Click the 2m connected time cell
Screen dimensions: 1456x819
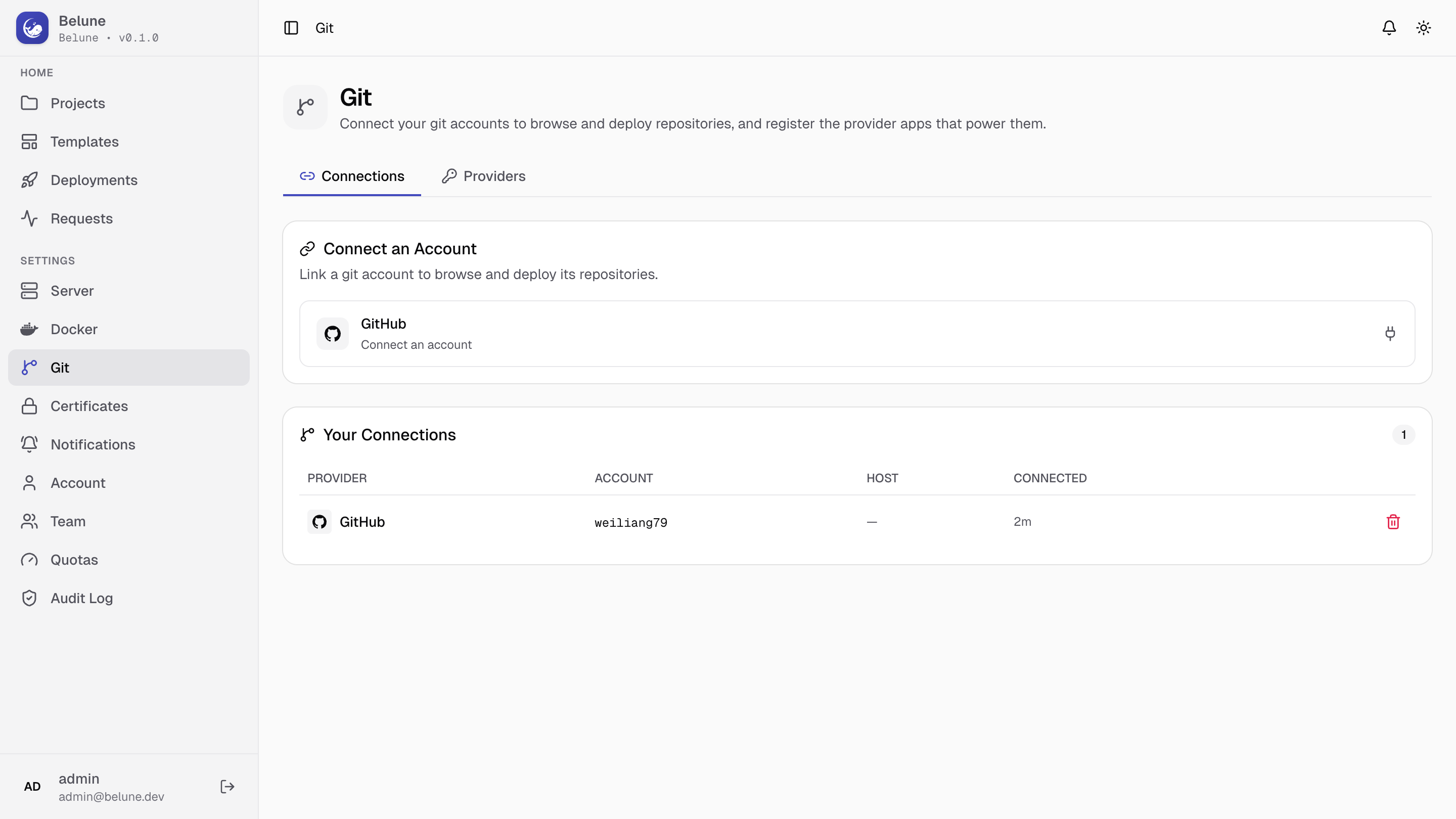click(x=1022, y=522)
